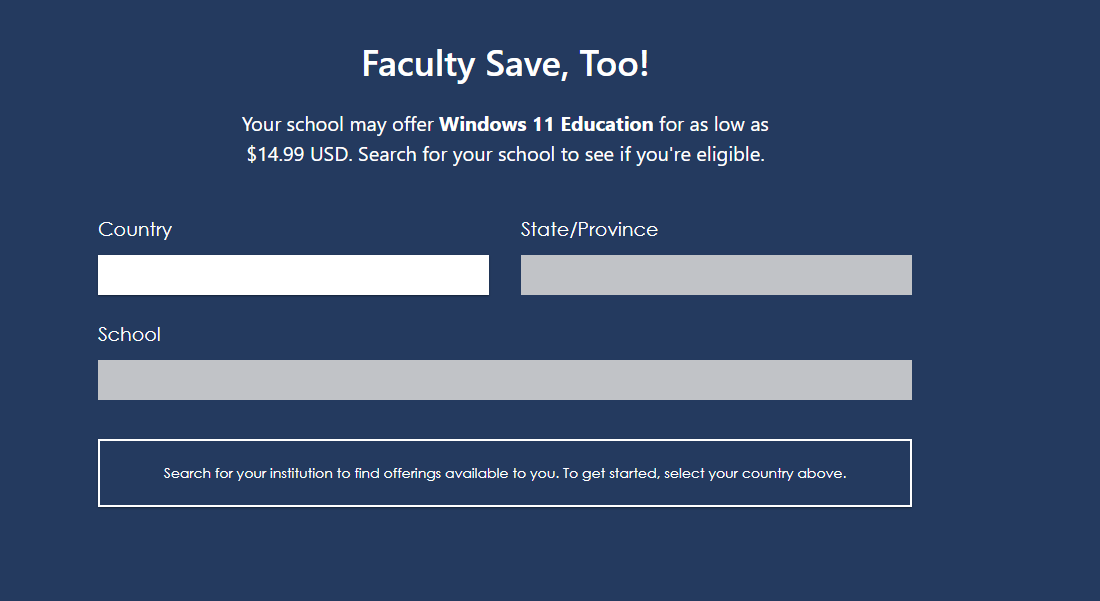The height and width of the screenshot is (601, 1100).
Task: Click the empty School selection bar
Action: [x=504, y=379]
